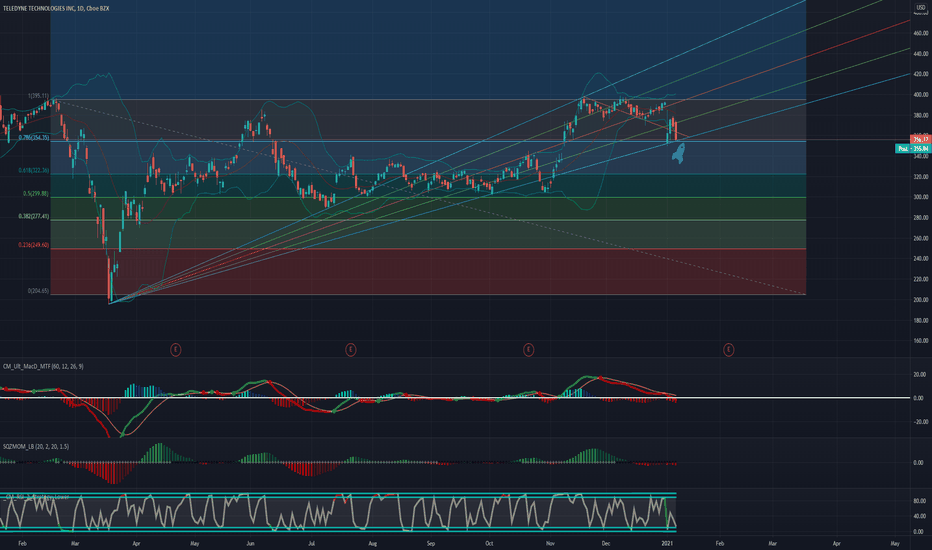Image resolution: width=932 pixels, height=550 pixels.
Task: Click the Nov label on the time axis
Action: 550,543
